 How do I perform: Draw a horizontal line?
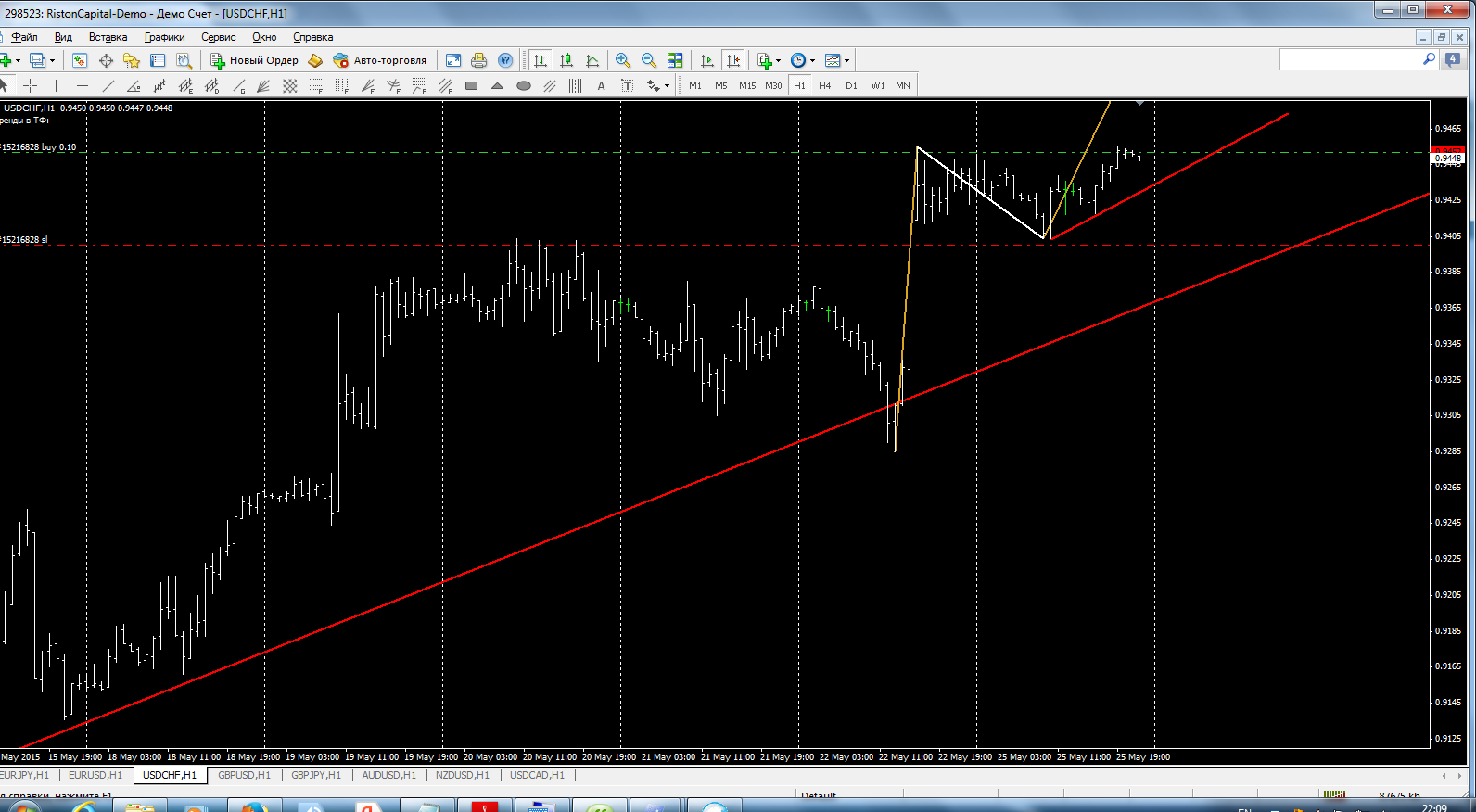83,85
